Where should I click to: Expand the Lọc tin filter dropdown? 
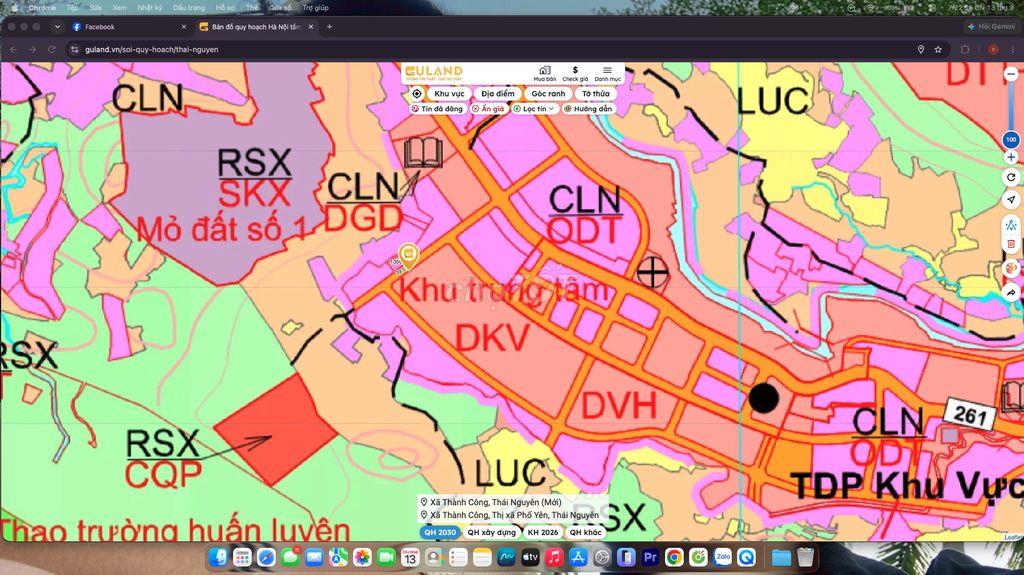(534, 109)
